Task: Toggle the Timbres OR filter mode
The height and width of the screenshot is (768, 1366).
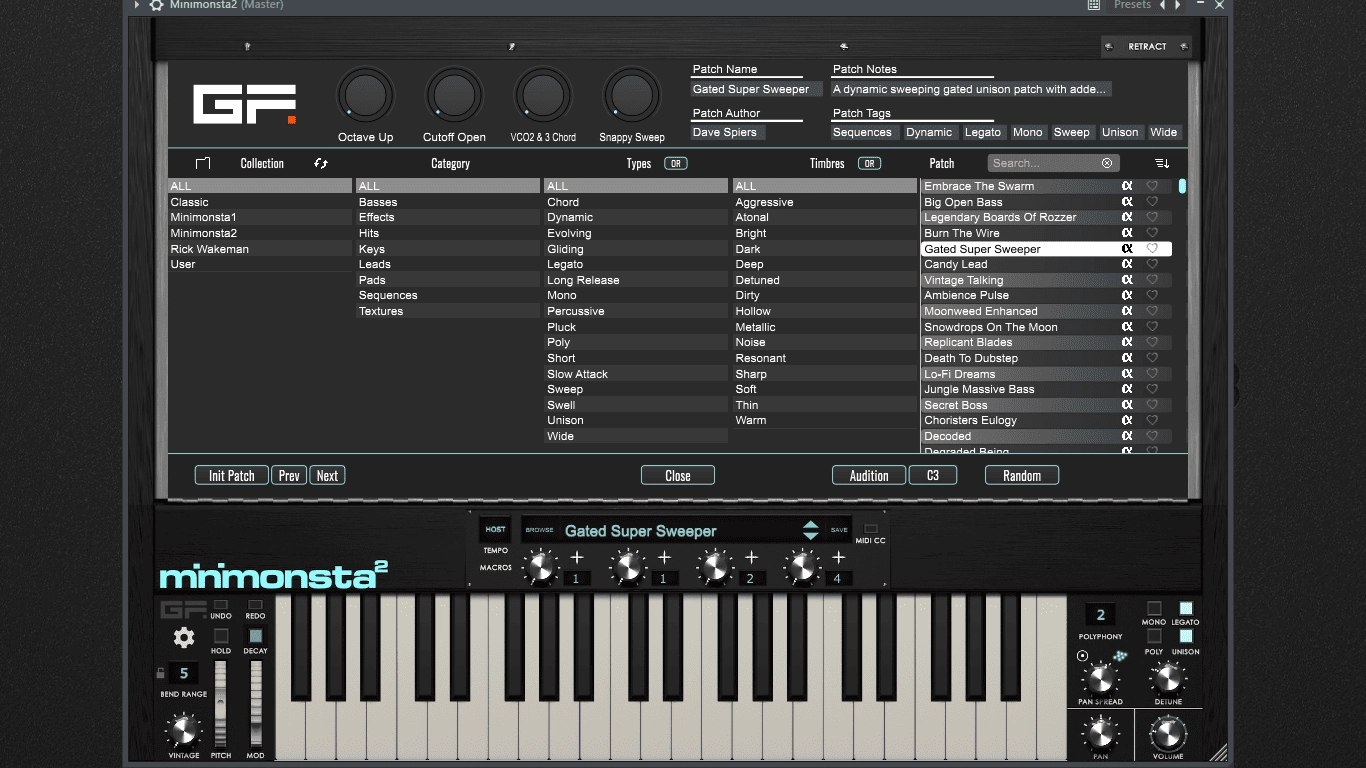Action: [870, 163]
